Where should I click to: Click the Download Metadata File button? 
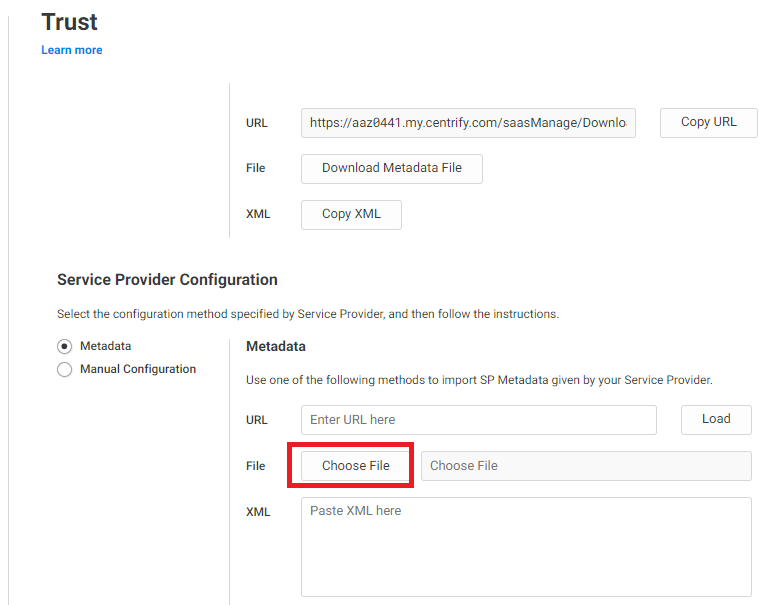coord(392,168)
